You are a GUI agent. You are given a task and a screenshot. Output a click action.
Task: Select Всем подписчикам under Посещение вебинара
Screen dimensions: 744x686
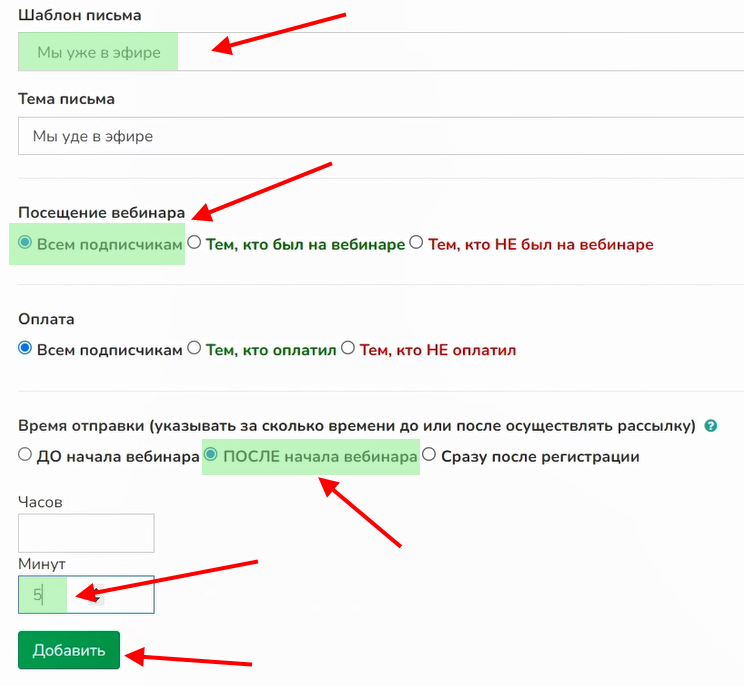pos(26,244)
